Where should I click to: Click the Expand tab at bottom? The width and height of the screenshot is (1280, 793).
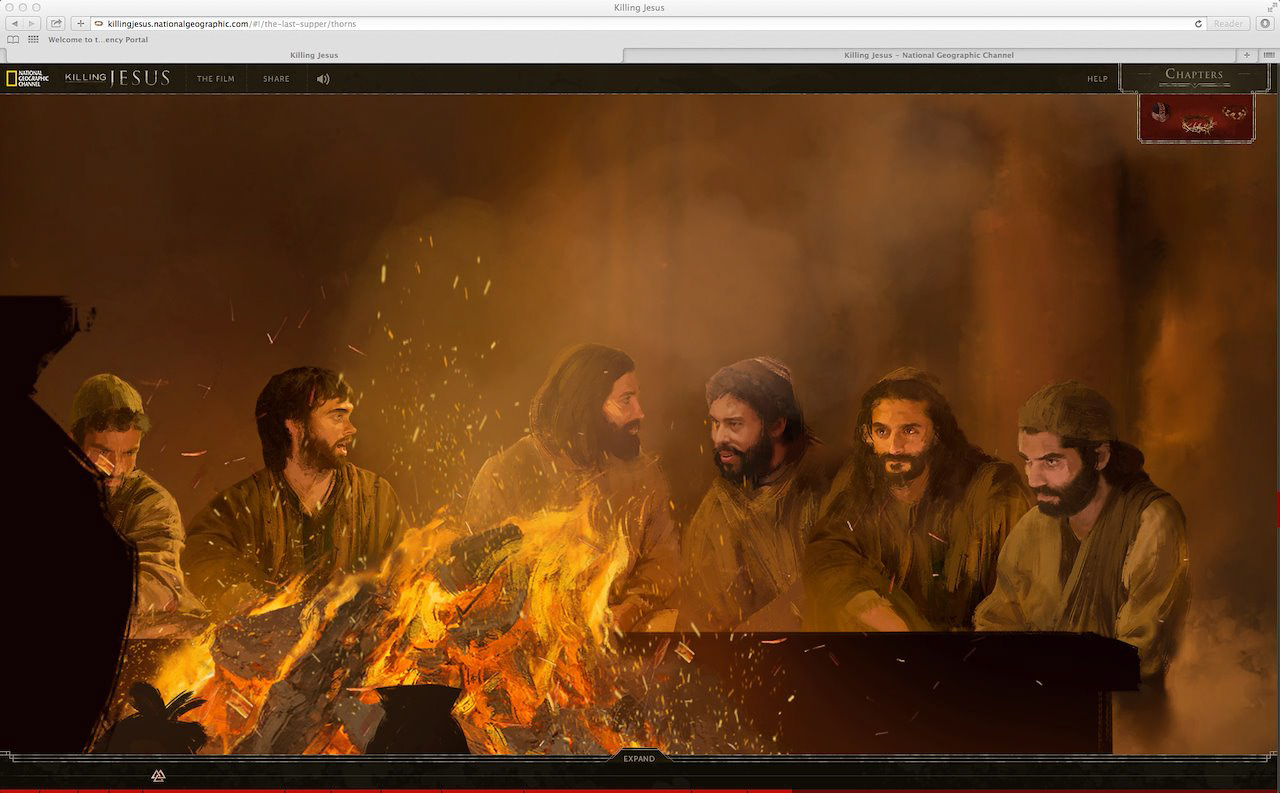click(x=639, y=759)
